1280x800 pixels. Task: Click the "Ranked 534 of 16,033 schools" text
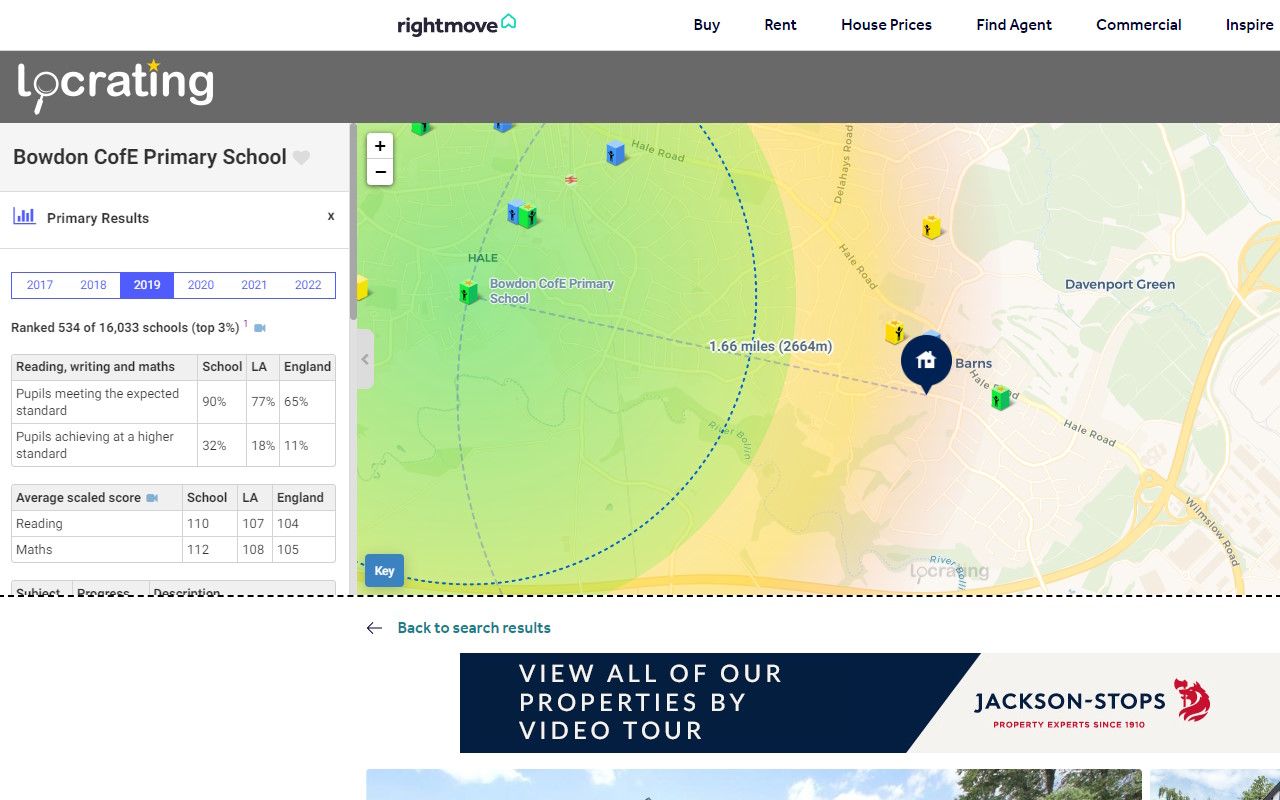click(x=99, y=328)
